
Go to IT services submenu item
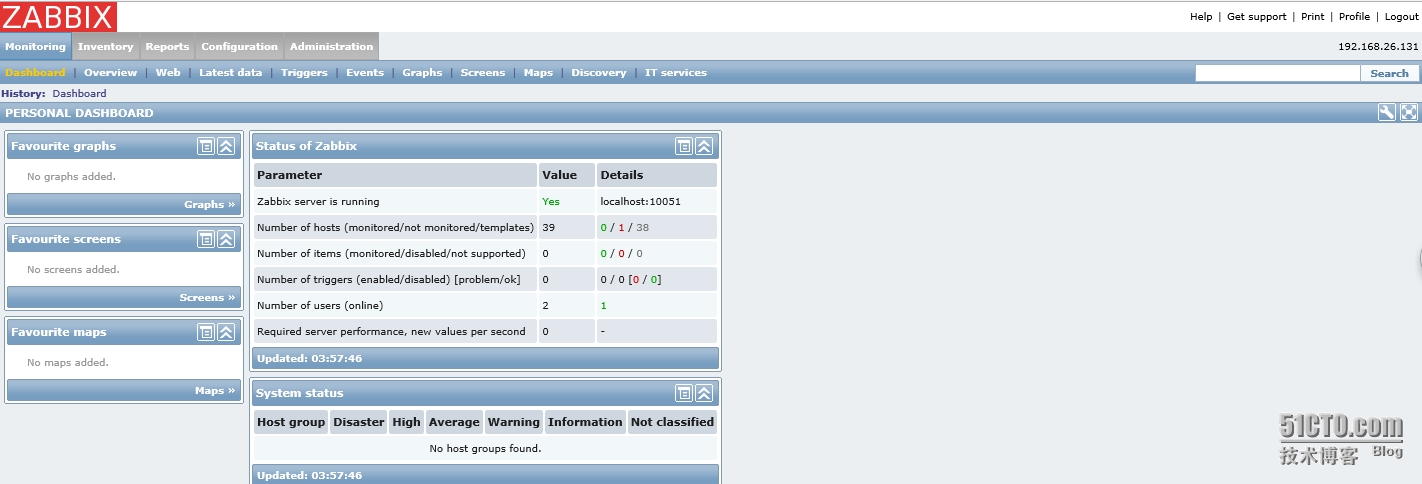pos(676,73)
